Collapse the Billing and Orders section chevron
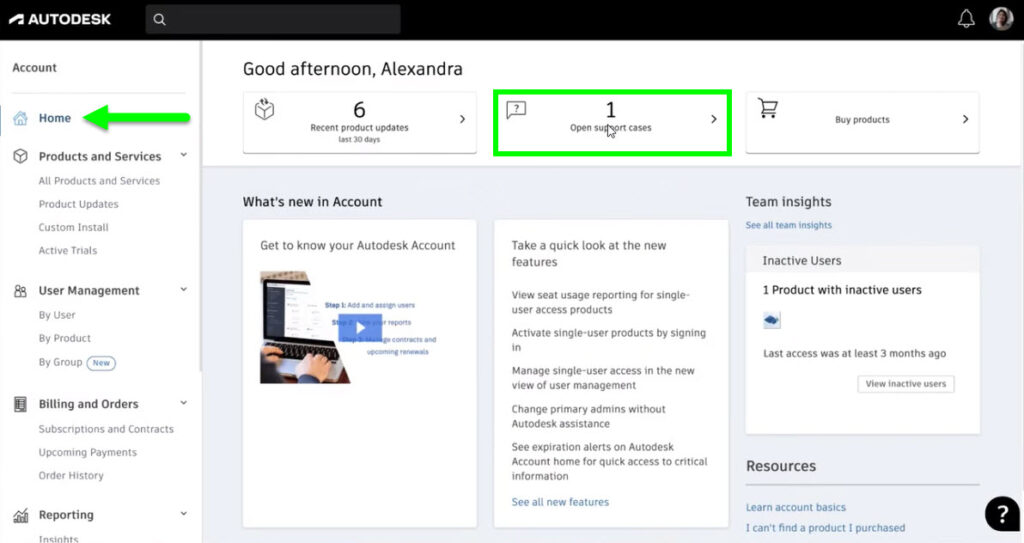 [x=184, y=403]
